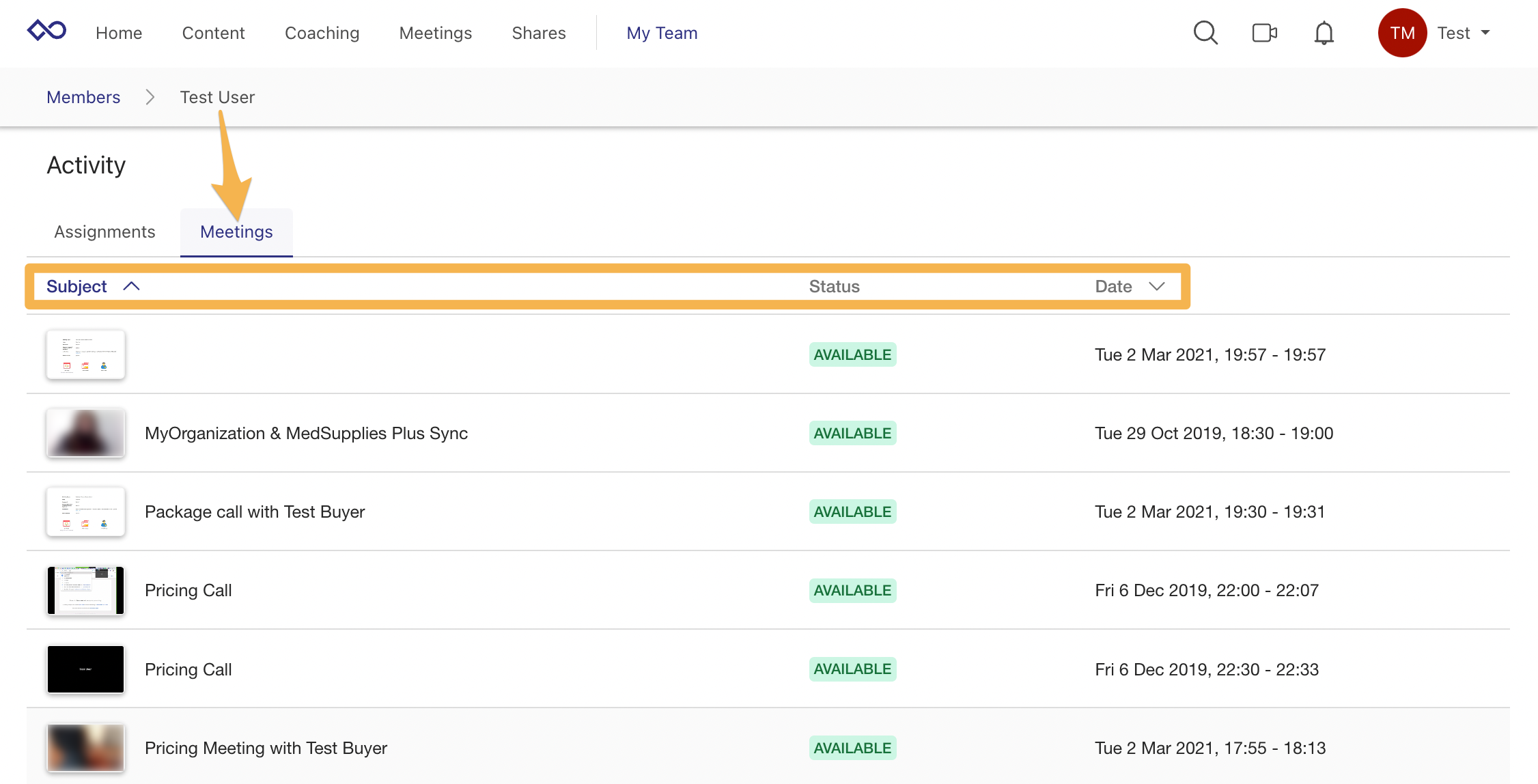
Task: Toggle the Subject sort order
Action: (93, 286)
